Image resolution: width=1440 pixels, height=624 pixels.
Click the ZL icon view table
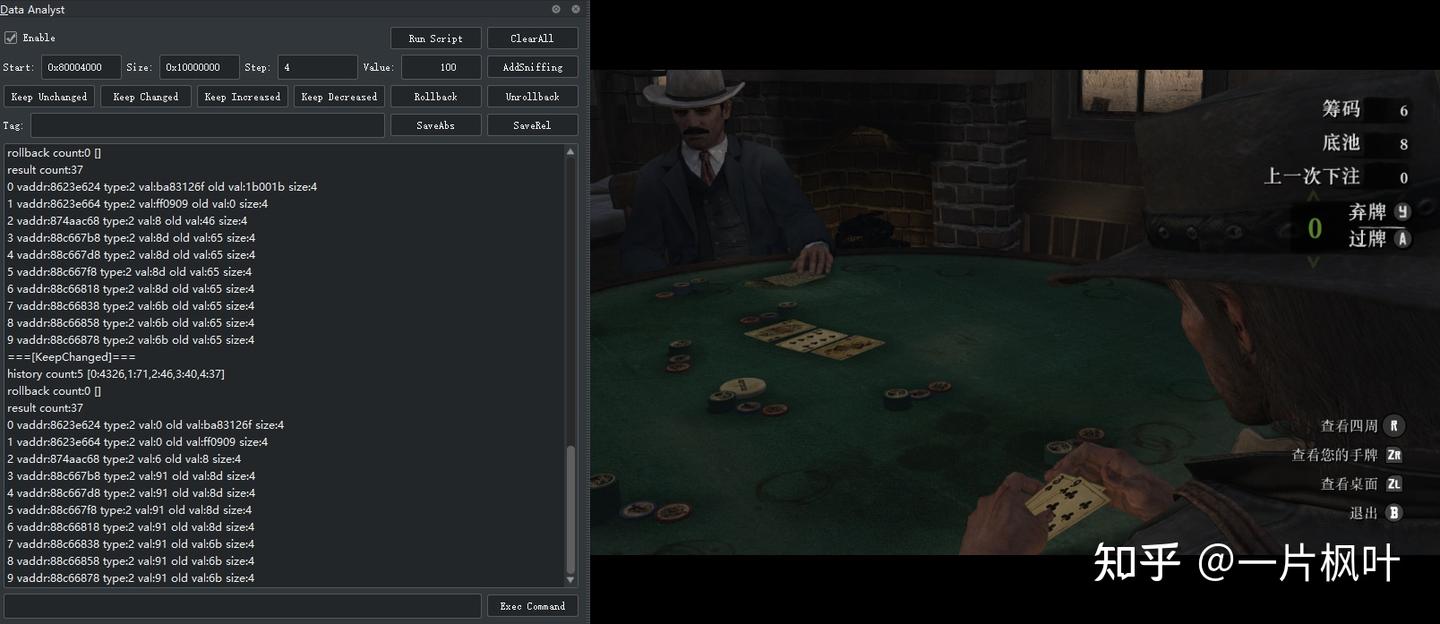[1394, 484]
